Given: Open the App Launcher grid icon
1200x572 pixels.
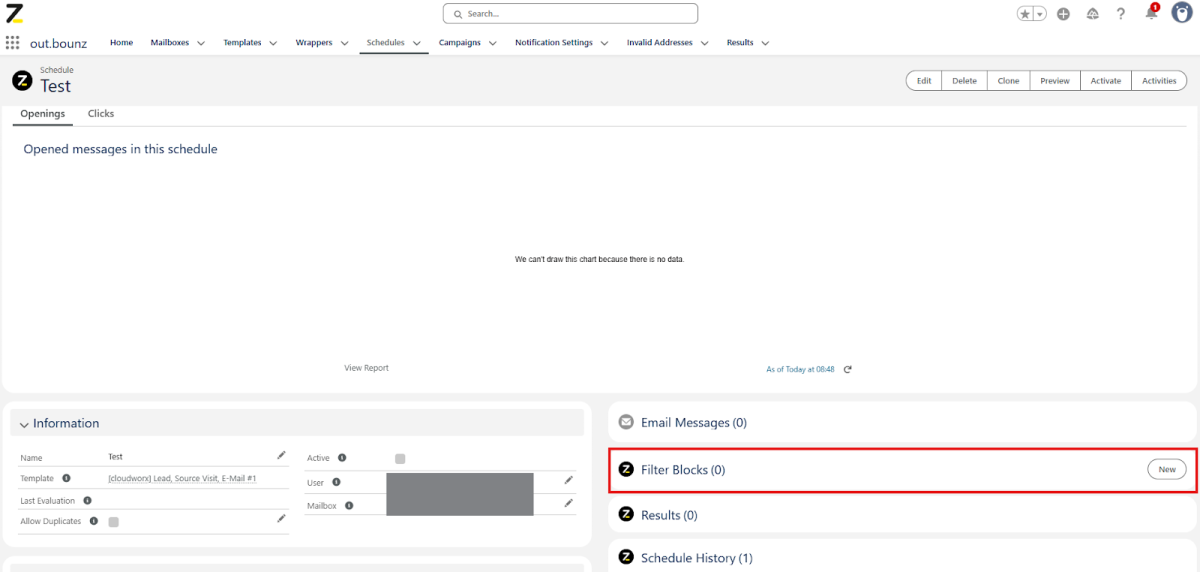Looking at the screenshot, I should [13, 43].
